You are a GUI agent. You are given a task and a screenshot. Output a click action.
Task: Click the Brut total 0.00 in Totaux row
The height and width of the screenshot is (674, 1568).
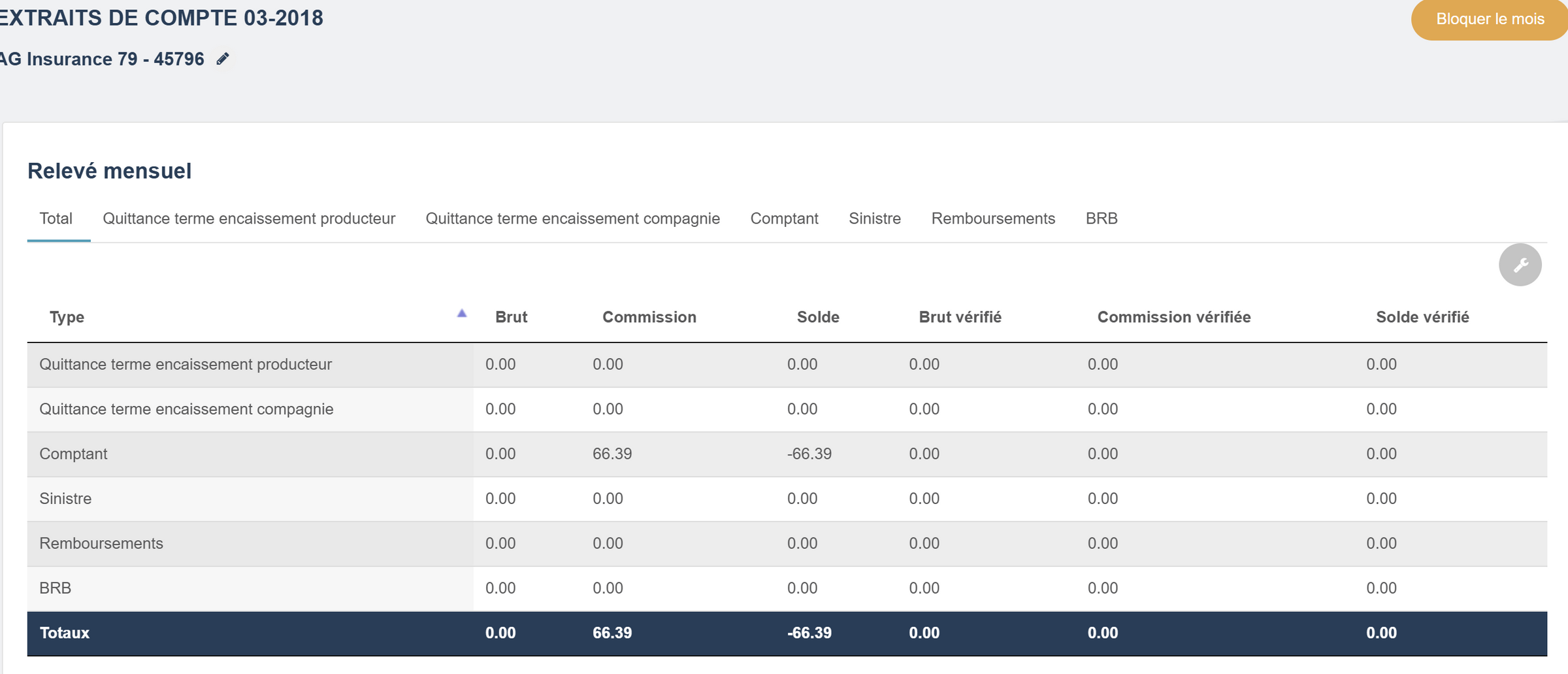coord(500,633)
